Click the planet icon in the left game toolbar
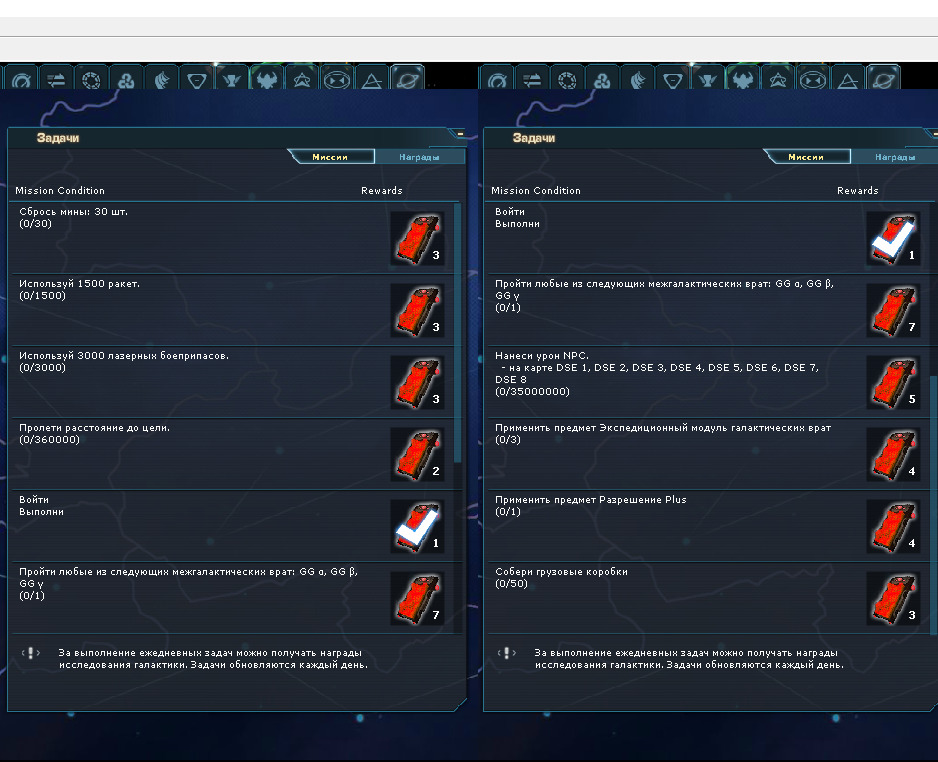The width and height of the screenshot is (938, 762). pos(407,78)
